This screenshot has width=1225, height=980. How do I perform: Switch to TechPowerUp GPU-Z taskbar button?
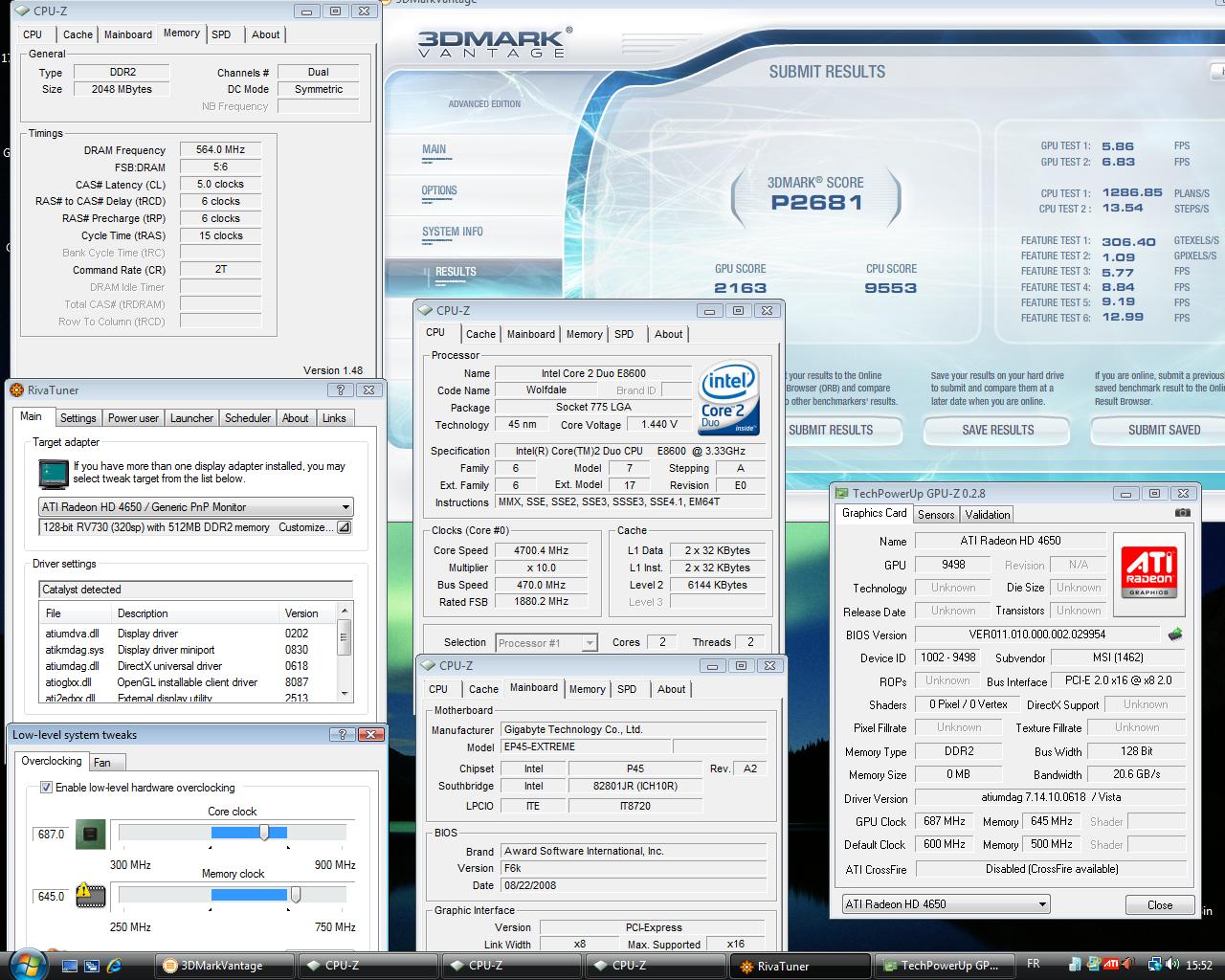[x=946, y=966]
